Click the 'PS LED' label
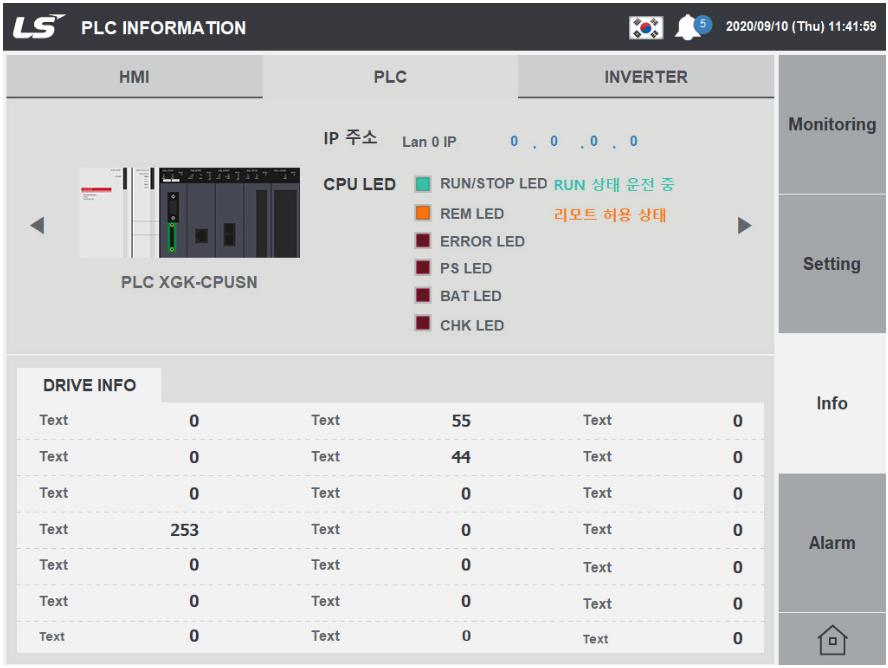 [466, 268]
